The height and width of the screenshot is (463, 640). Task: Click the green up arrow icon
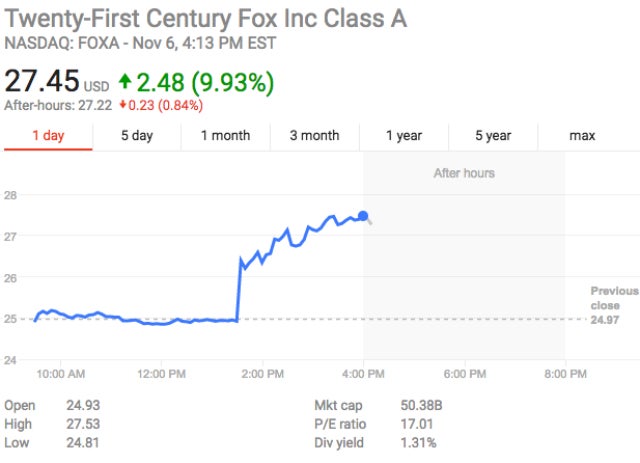click(x=125, y=81)
